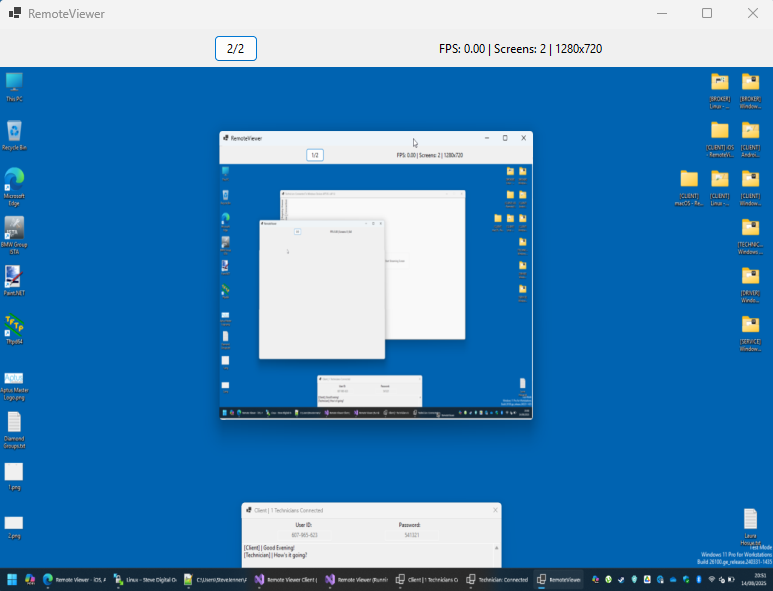Image resolution: width=773 pixels, height=591 pixels.
Task: Click the 2/2 screen switch button
Action: coord(236,48)
